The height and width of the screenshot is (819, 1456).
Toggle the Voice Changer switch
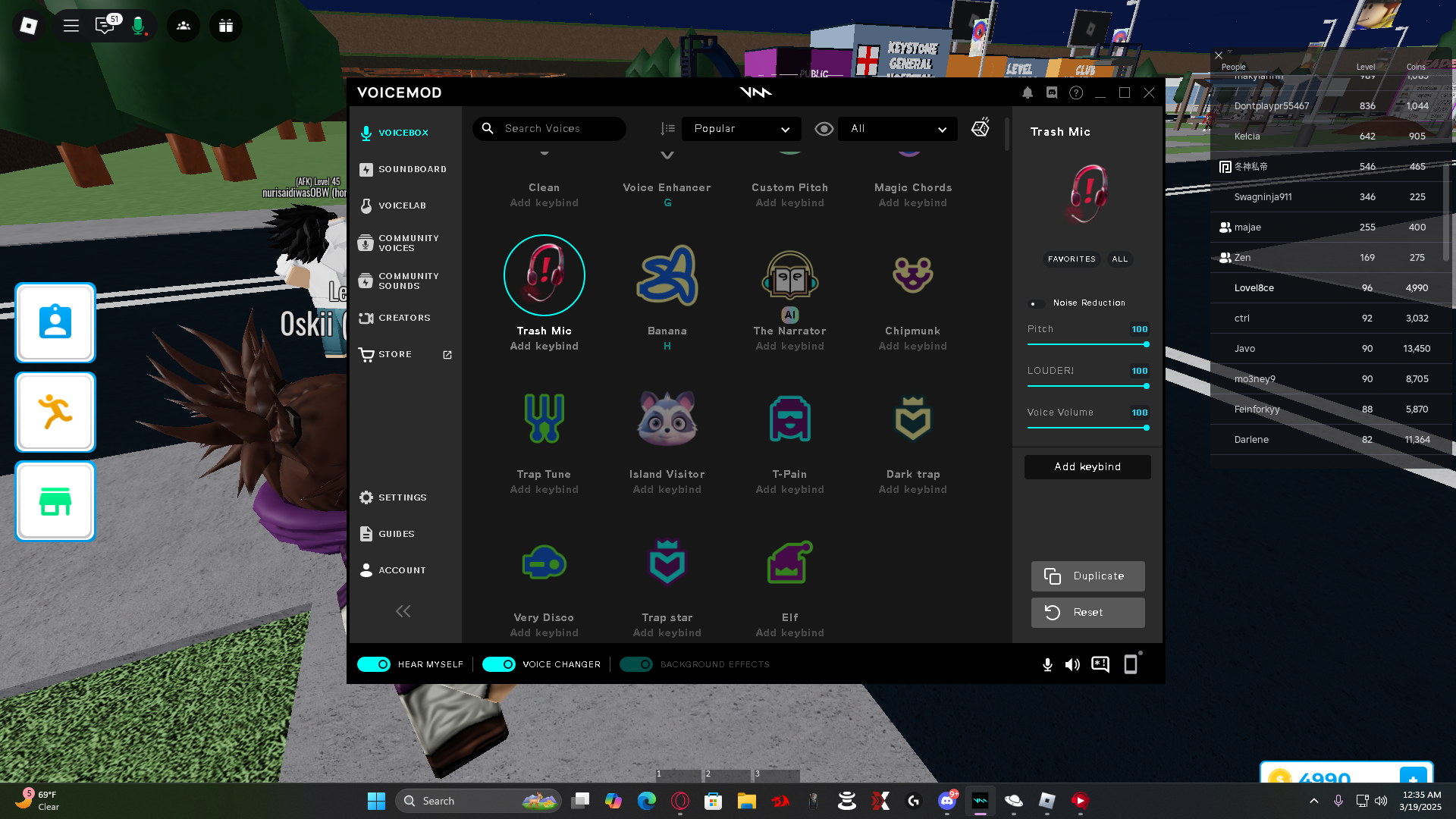[x=498, y=664]
